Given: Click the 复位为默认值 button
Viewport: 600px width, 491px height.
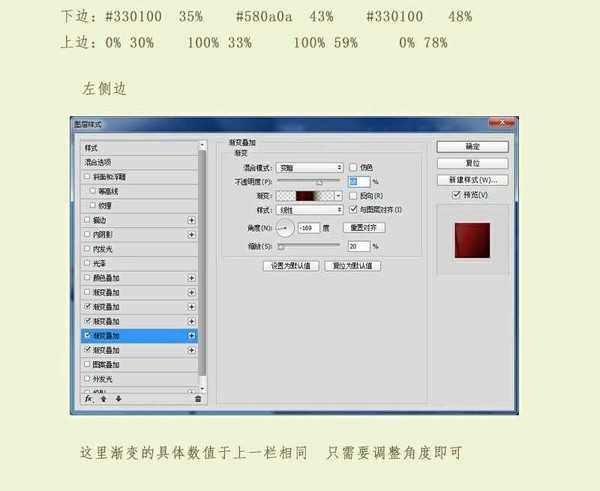Looking at the screenshot, I should click(x=352, y=266).
